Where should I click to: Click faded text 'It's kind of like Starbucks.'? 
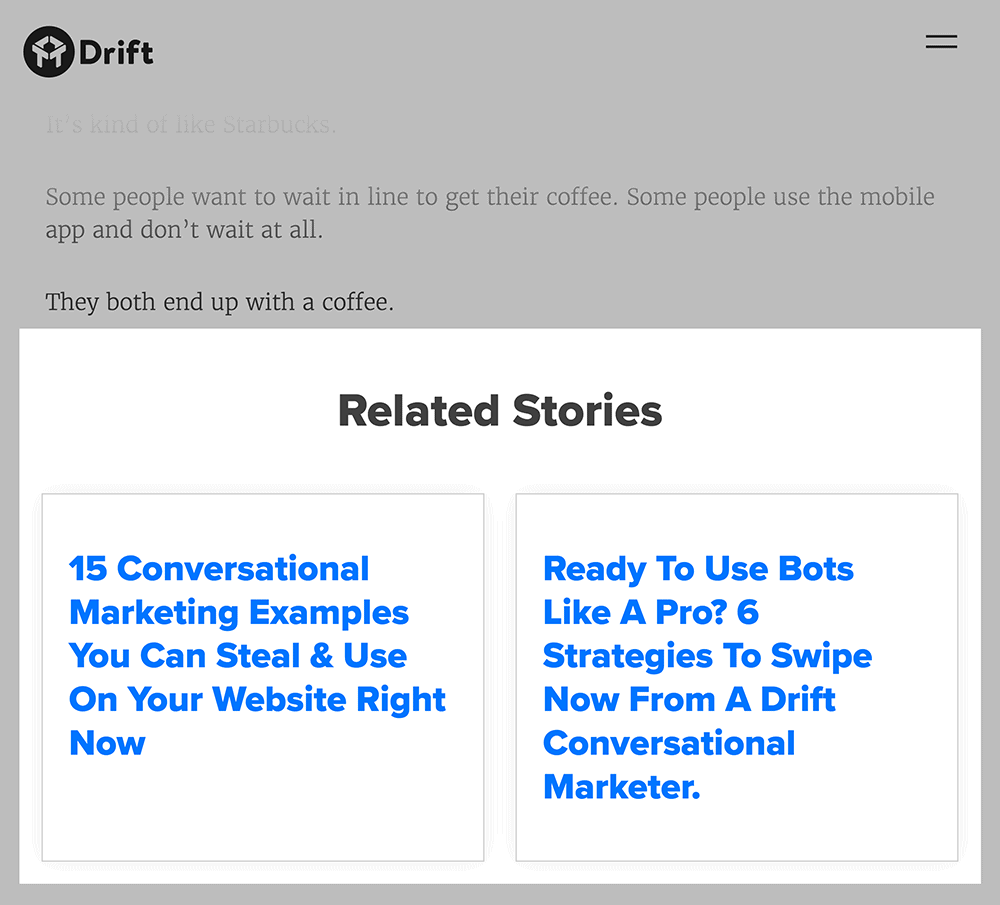coord(190,124)
